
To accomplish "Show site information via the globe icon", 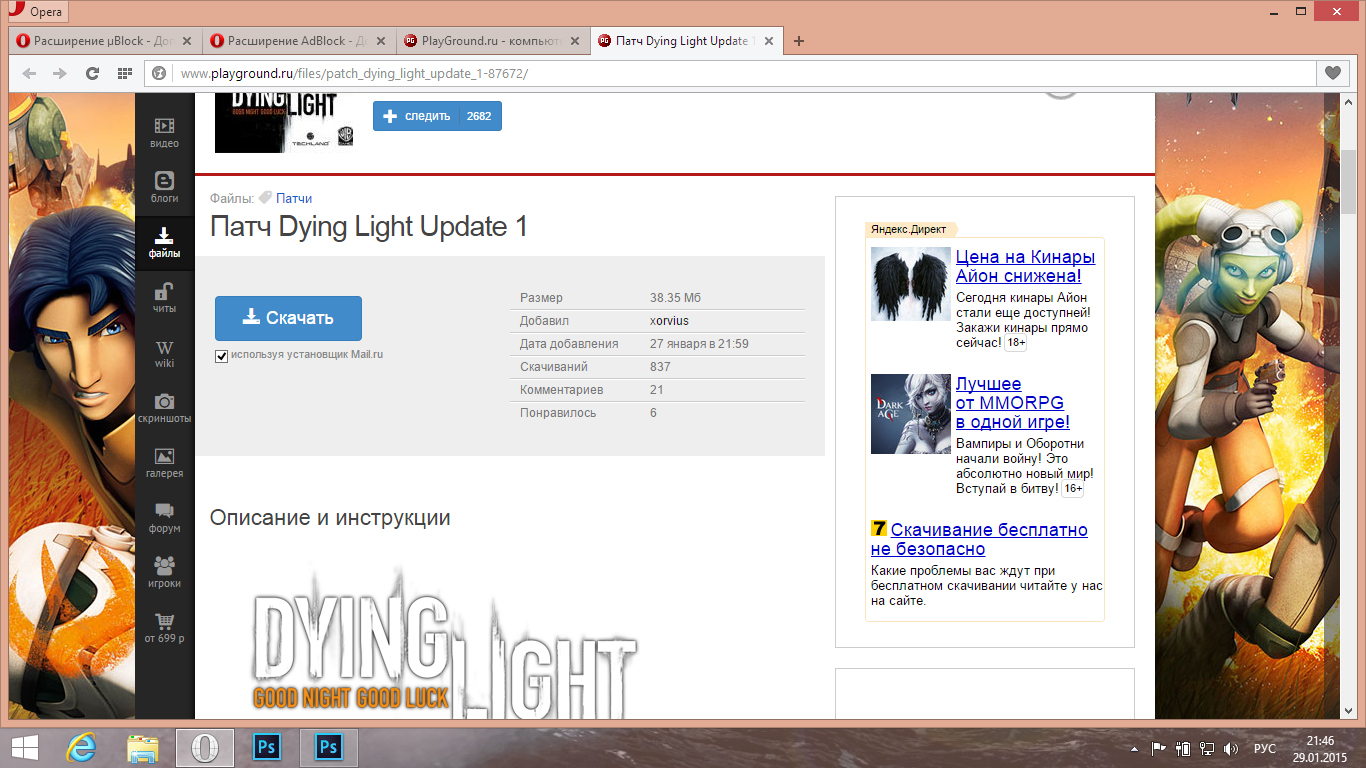I will pyautogui.click(x=159, y=73).
